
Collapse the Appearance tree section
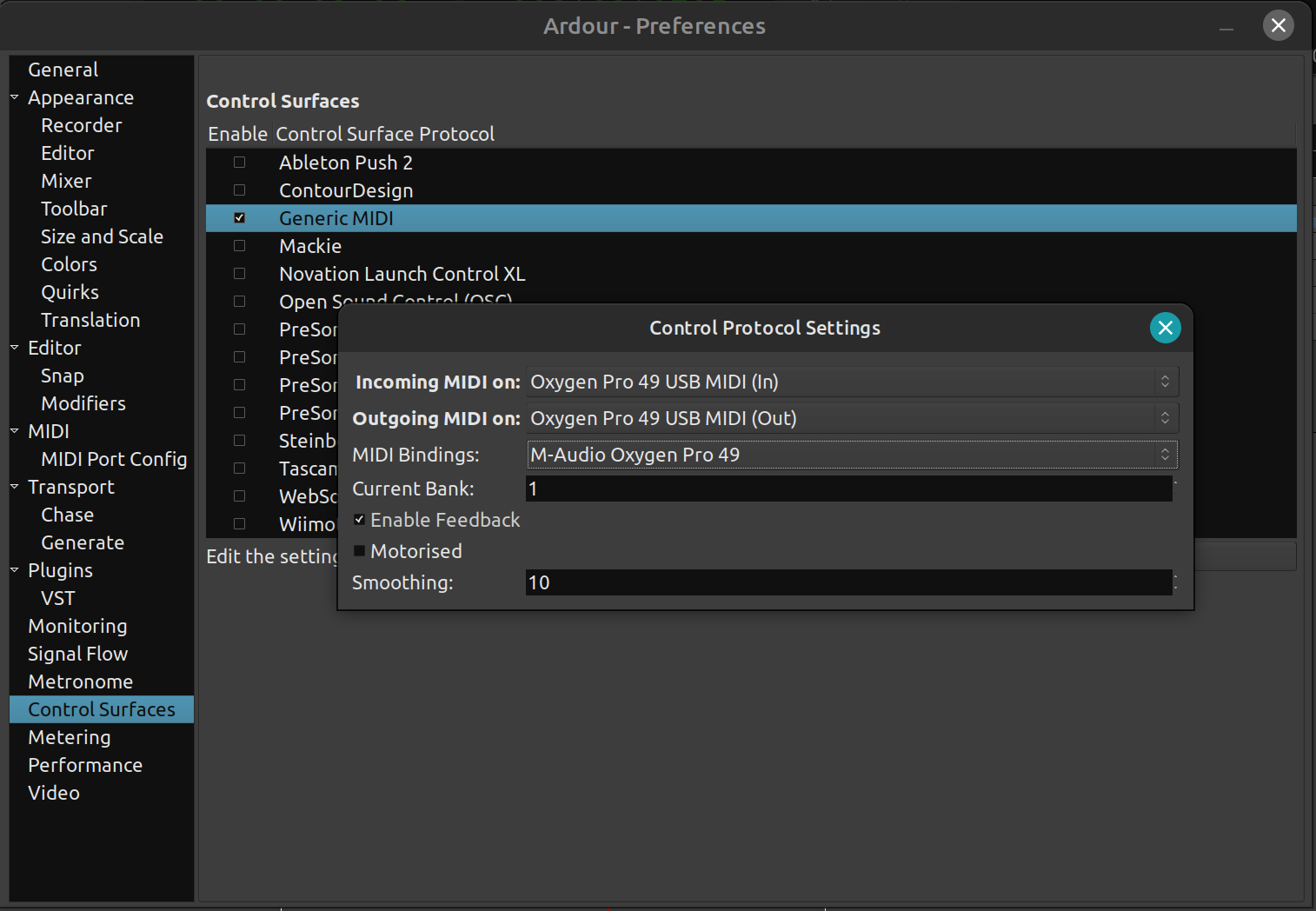click(15, 97)
